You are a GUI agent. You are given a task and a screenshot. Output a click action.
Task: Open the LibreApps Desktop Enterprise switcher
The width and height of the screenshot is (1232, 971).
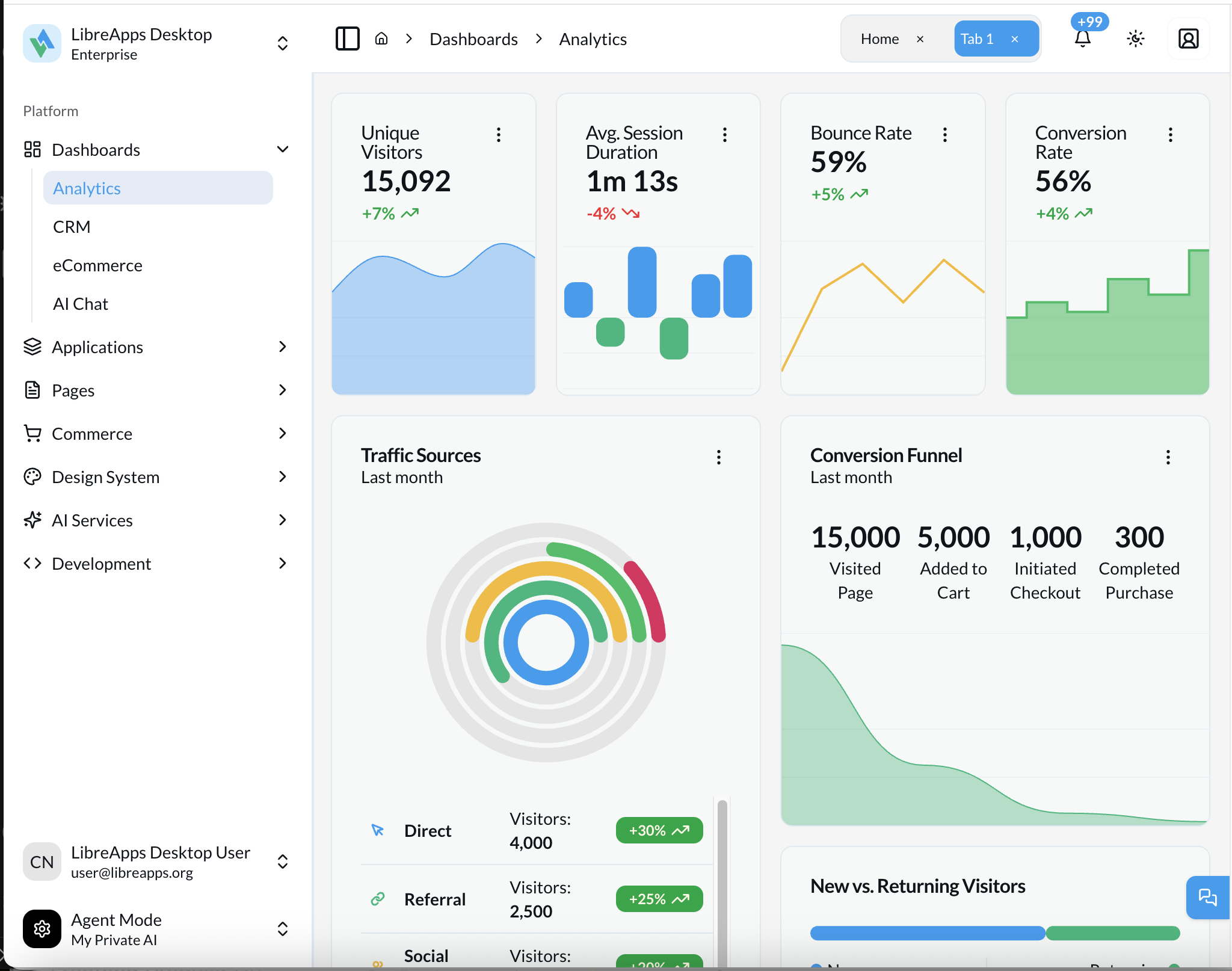(282, 43)
